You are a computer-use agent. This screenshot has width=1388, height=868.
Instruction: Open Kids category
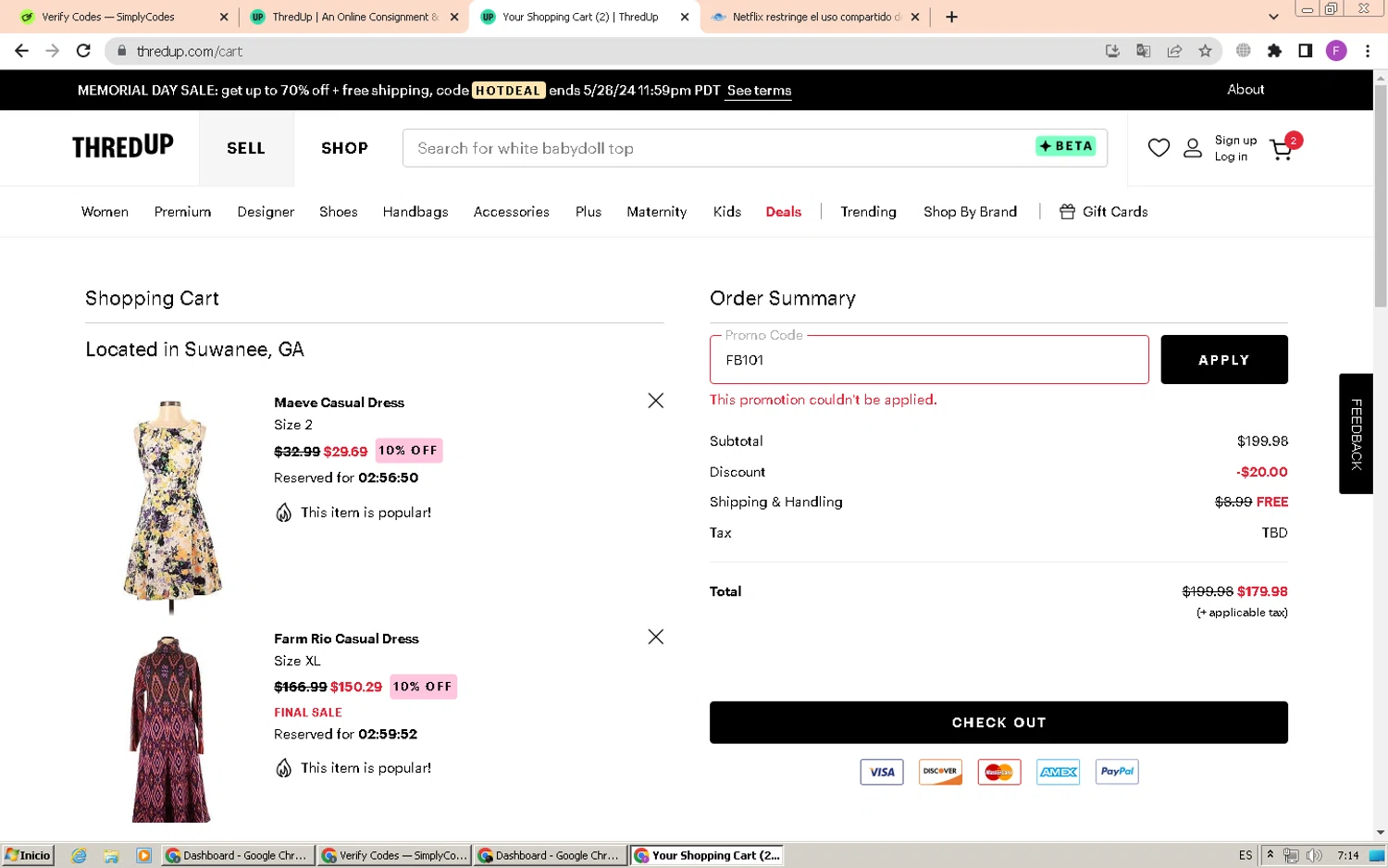(727, 212)
